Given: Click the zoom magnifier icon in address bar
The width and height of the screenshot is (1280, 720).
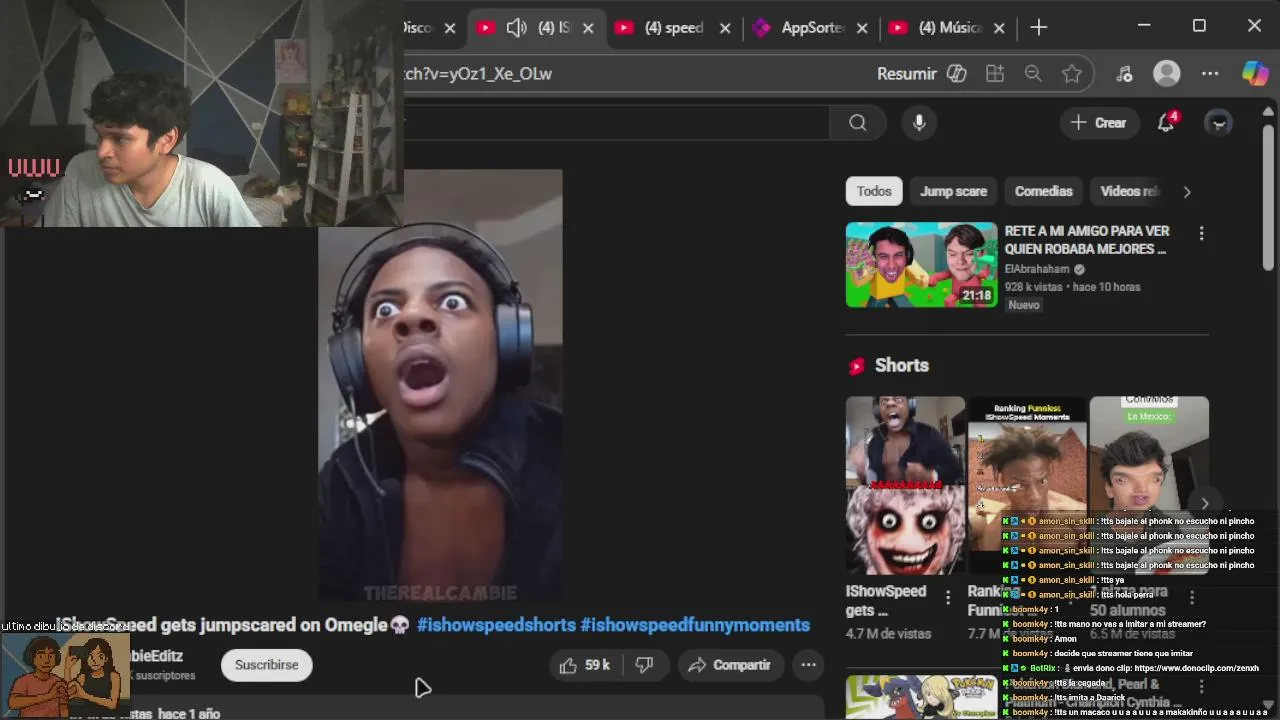Looking at the screenshot, I should coord(1033,73).
